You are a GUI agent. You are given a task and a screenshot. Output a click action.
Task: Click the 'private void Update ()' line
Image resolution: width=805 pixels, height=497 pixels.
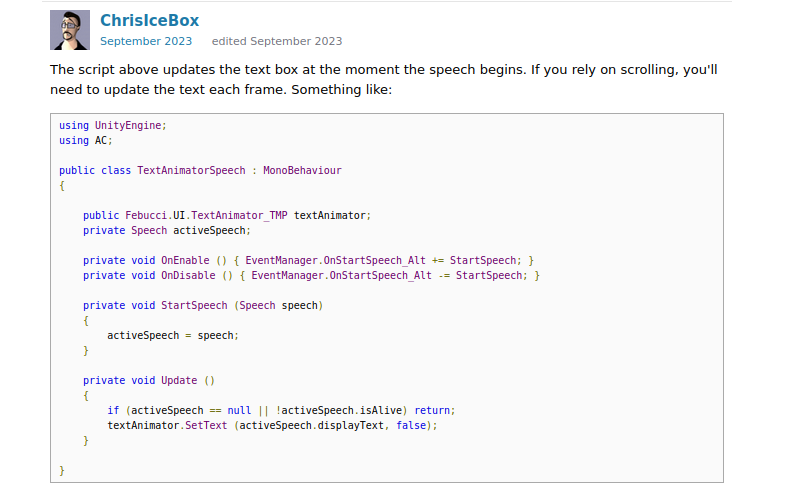(x=149, y=380)
